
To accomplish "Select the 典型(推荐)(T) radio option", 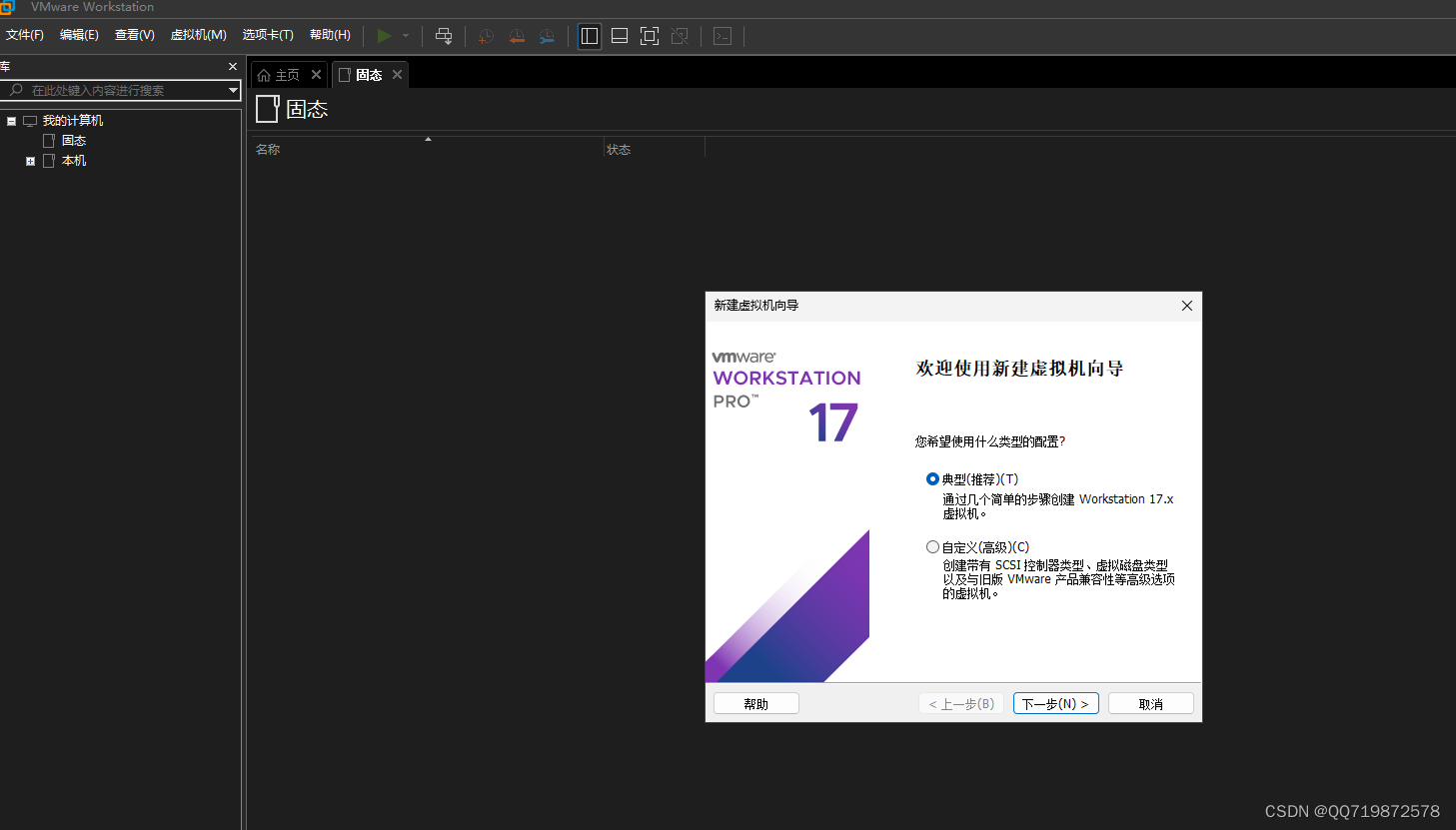I will coord(932,479).
